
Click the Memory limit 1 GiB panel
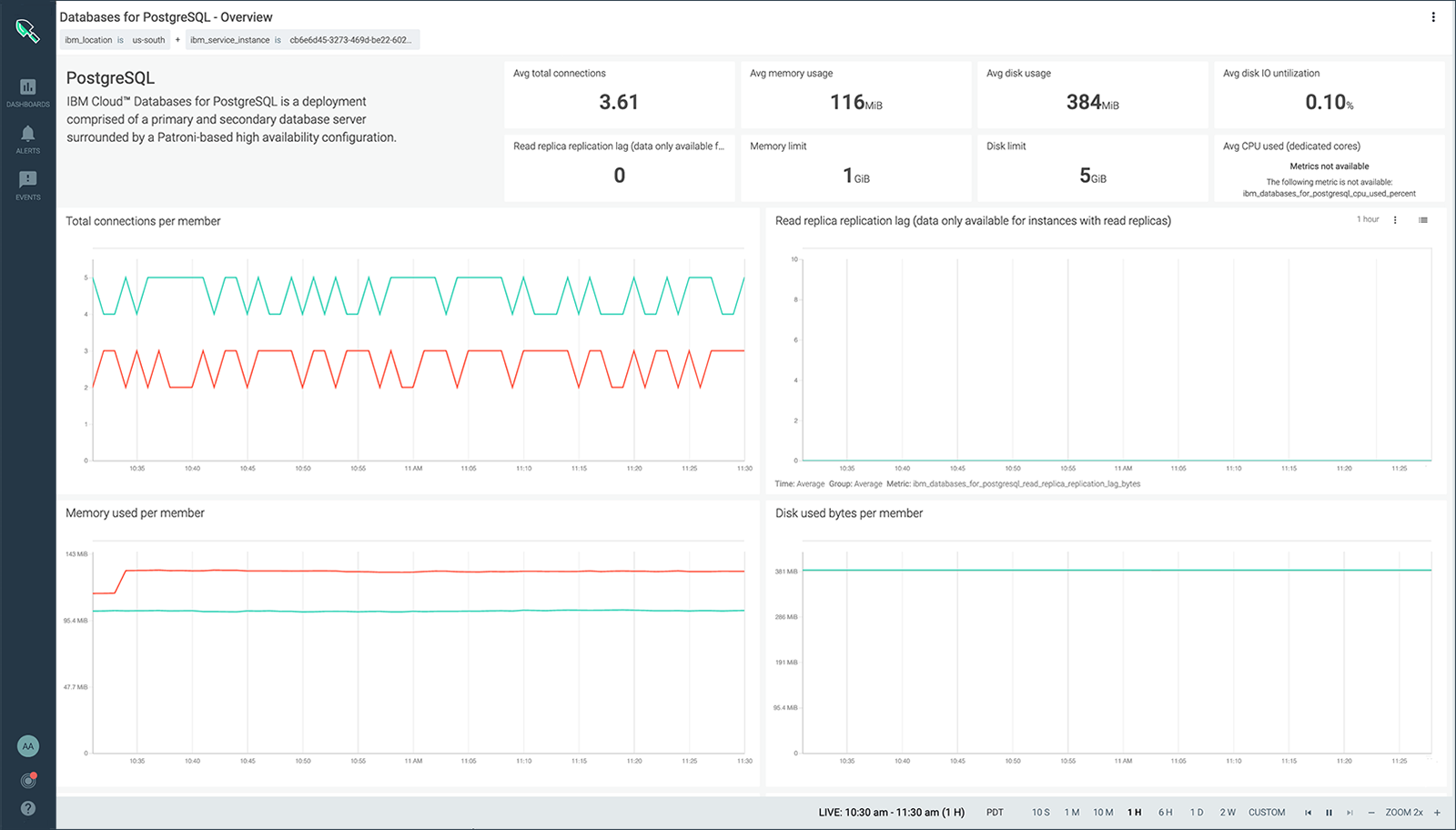point(856,168)
